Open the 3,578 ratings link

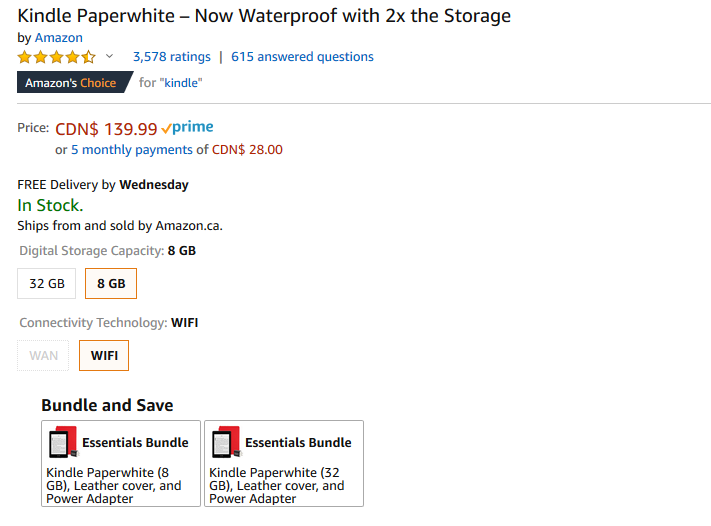point(171,57)
